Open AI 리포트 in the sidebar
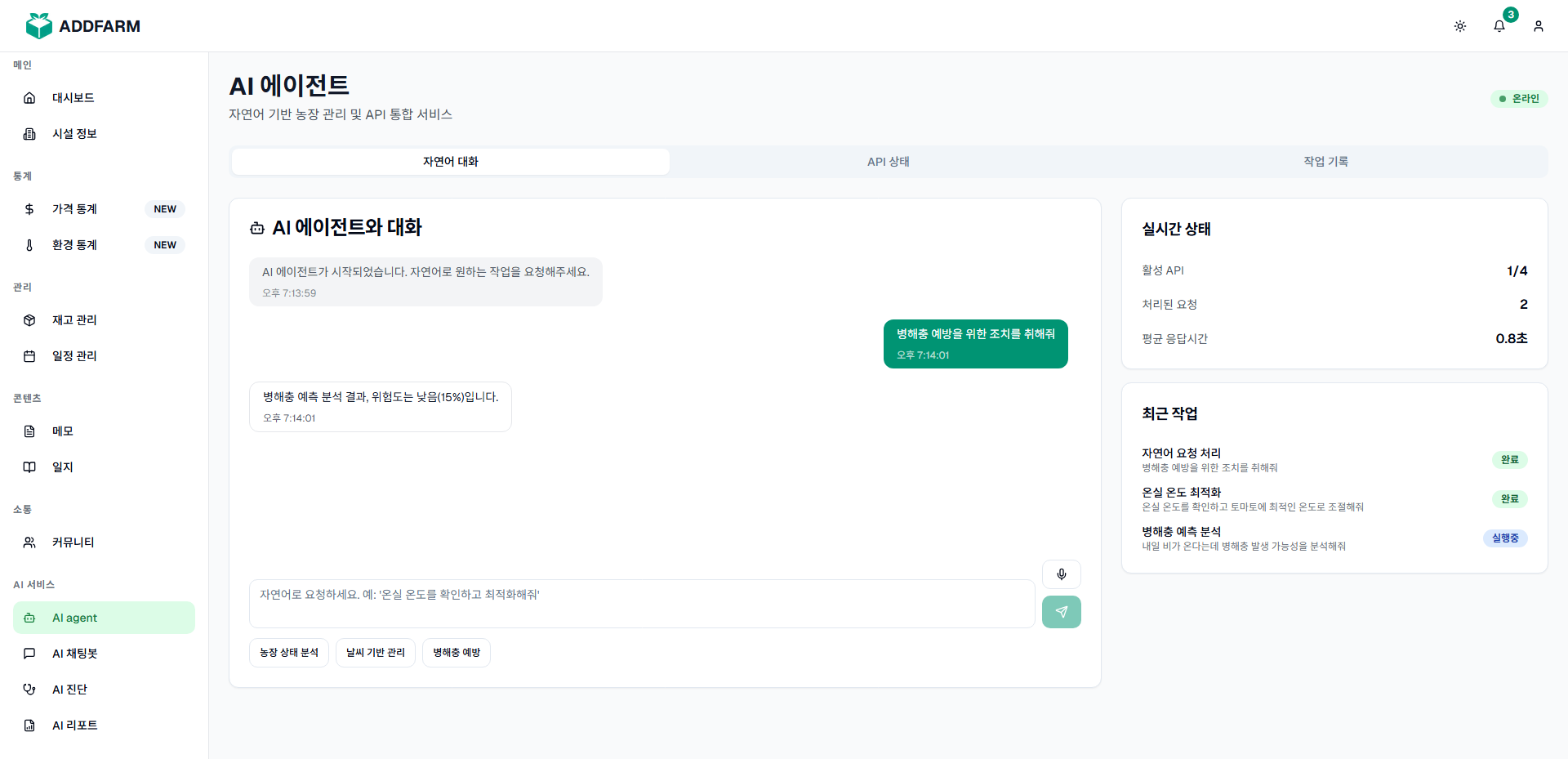The width and height of the screenshot is (1568, 759). tap(75, 726)
